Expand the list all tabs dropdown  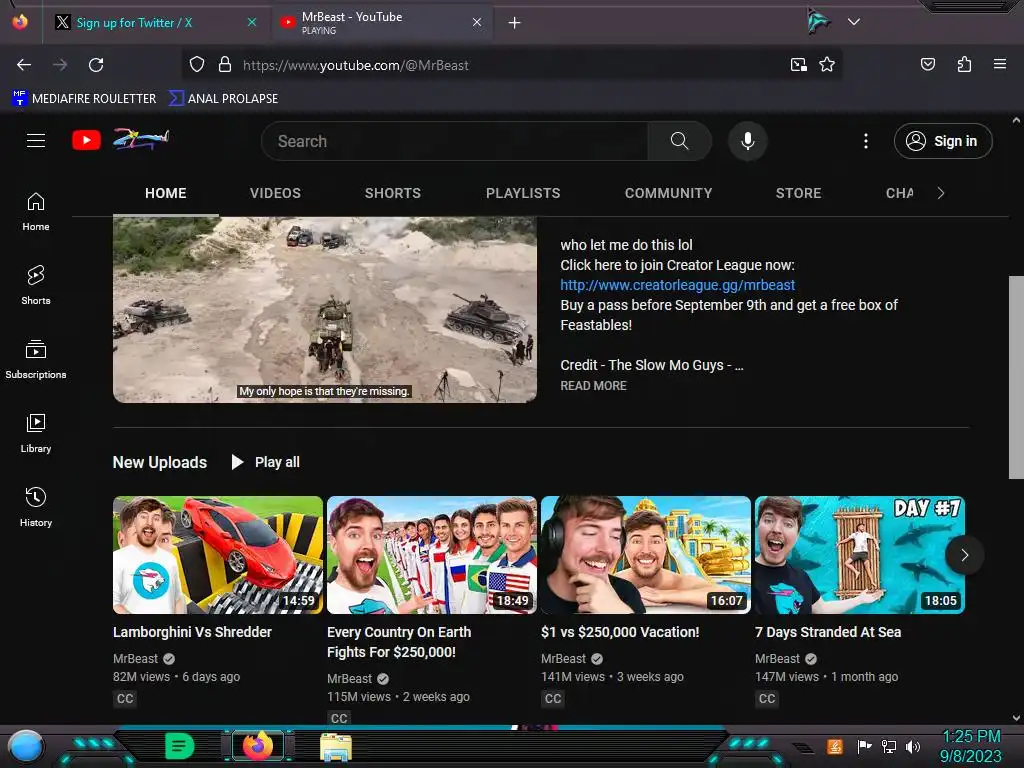click(x=854, y=22)
